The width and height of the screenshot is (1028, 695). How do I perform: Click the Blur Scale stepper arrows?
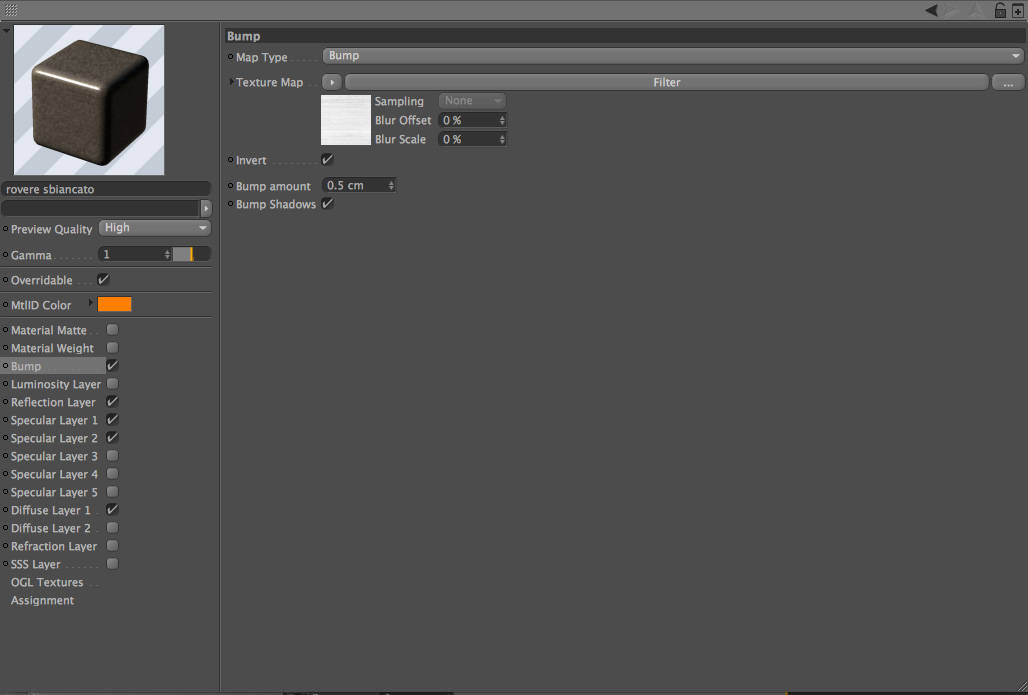[x=502, y=140]
